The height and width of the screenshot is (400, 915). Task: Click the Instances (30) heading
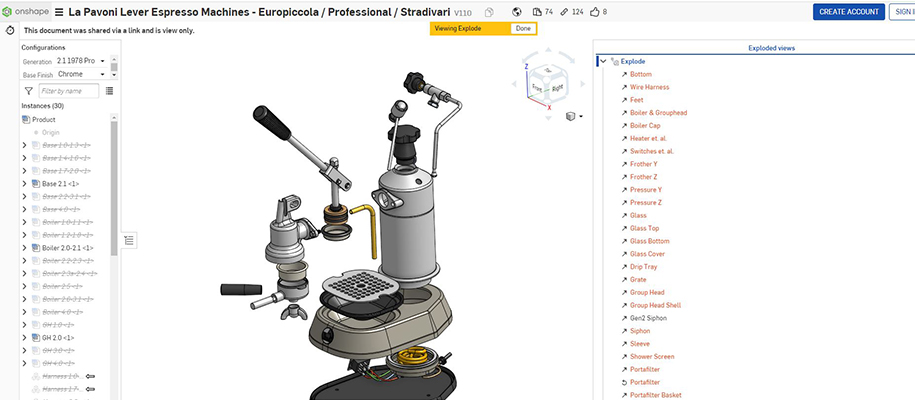[43, 106]
